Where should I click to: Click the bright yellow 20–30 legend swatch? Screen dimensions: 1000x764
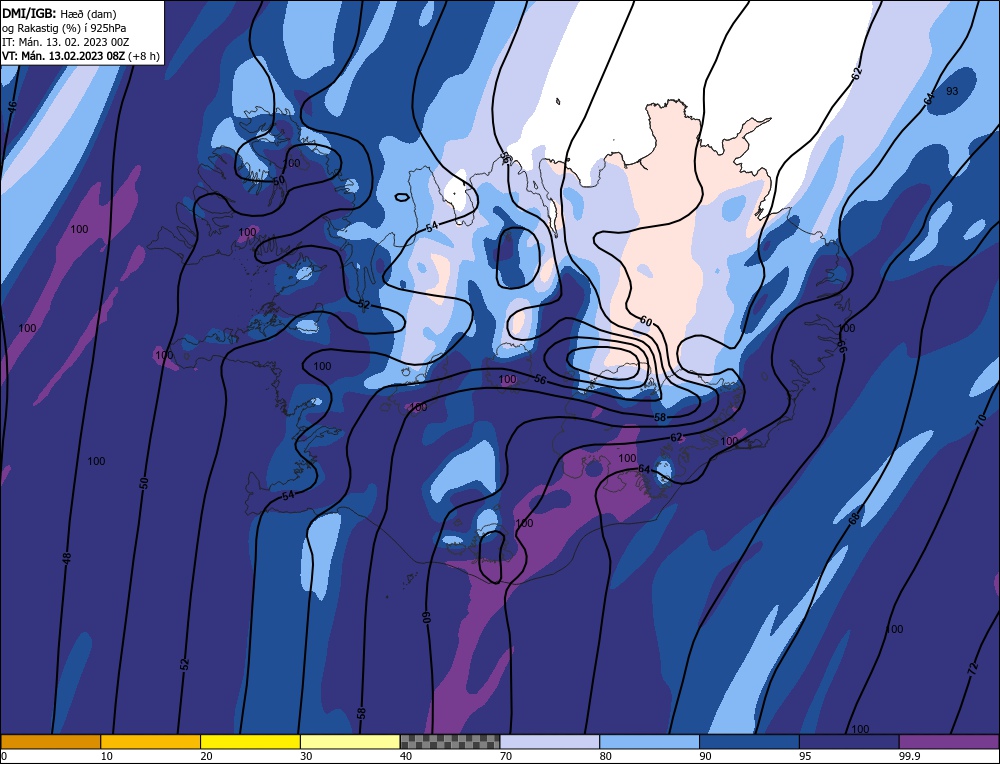click(250, 741)
